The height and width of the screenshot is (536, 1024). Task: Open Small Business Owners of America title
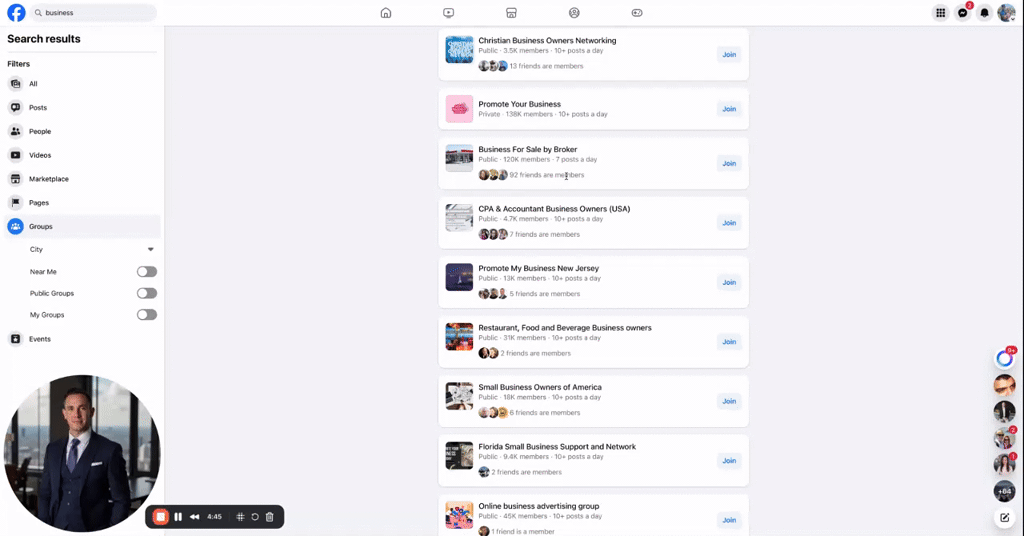540,387
